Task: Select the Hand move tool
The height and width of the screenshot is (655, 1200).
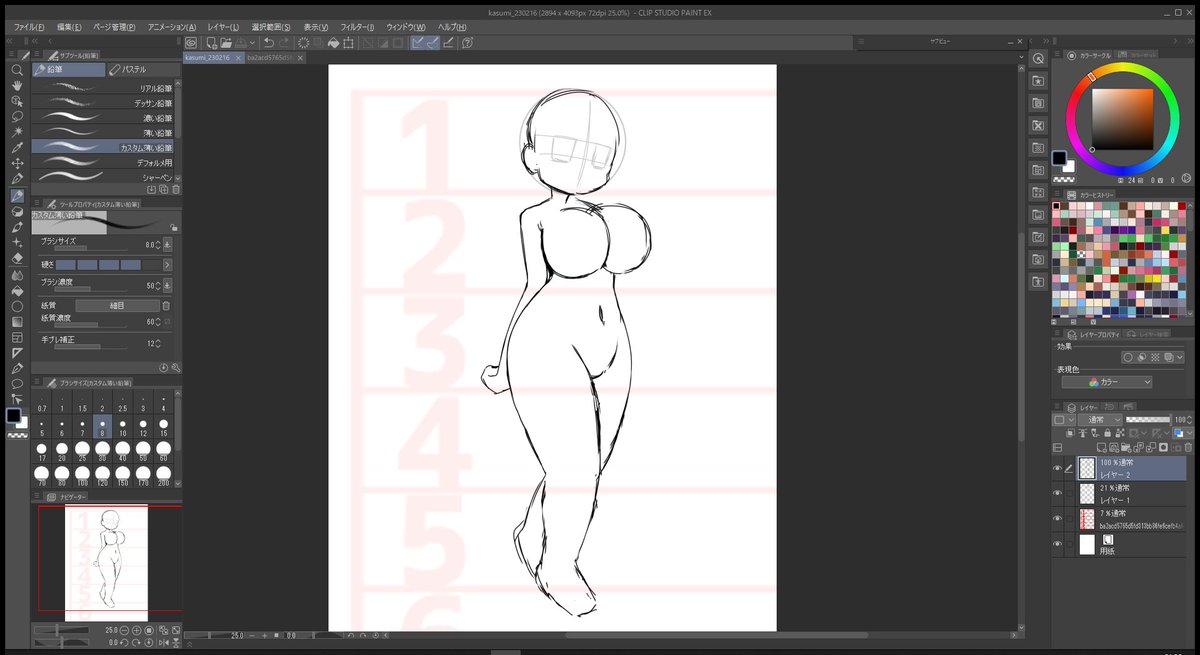Action: (17, 86)
